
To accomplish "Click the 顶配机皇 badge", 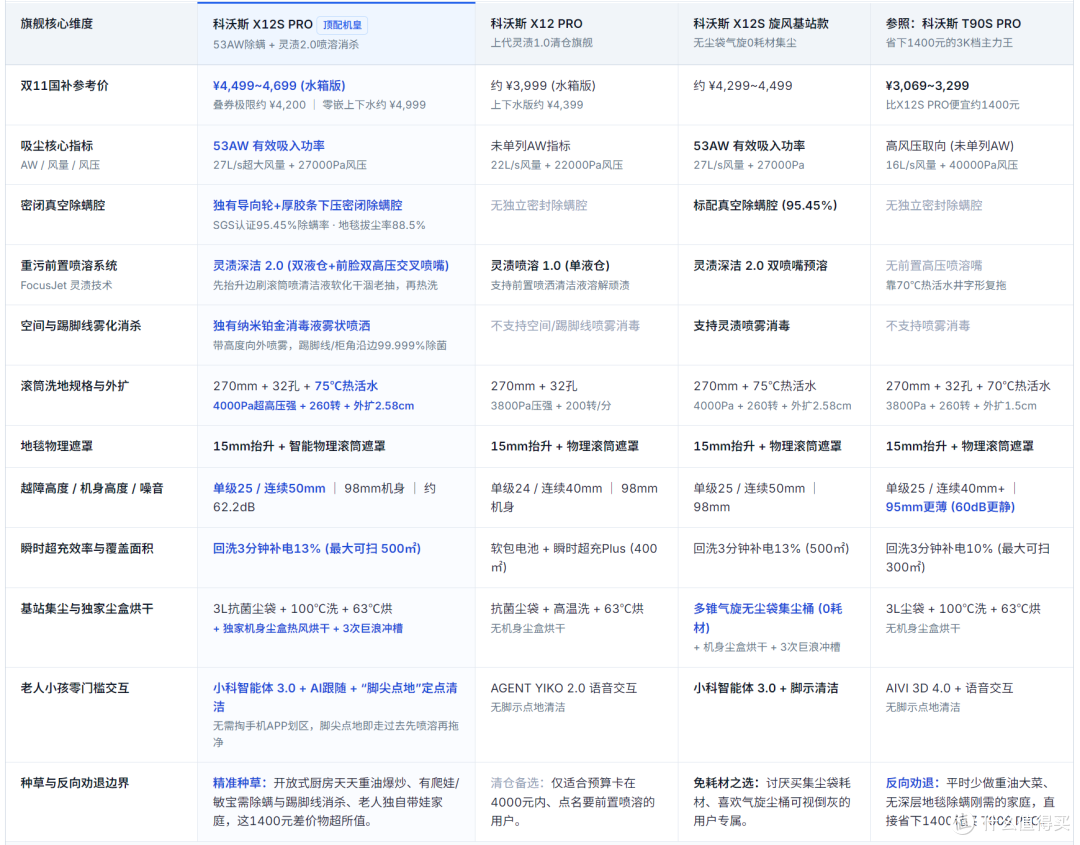I will [x=342, y=25].
